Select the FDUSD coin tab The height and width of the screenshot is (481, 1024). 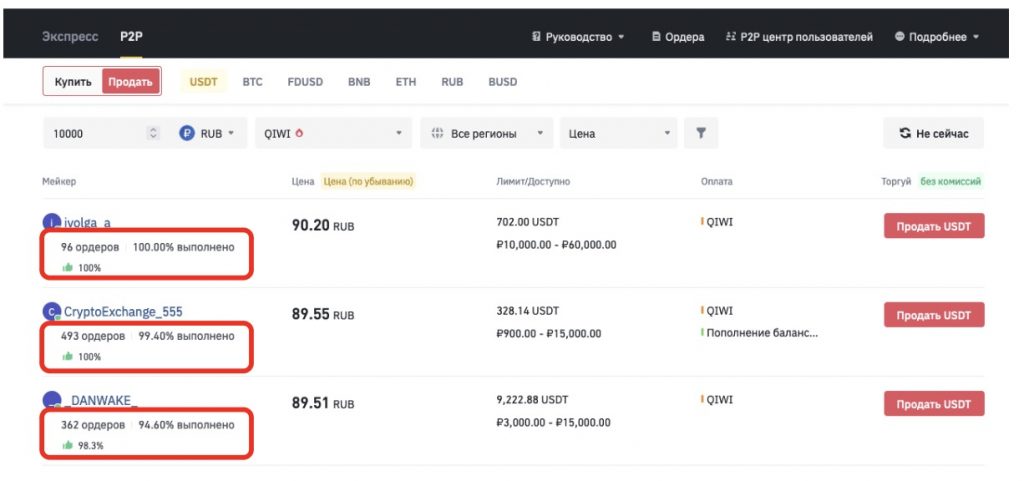pos(305,82)
